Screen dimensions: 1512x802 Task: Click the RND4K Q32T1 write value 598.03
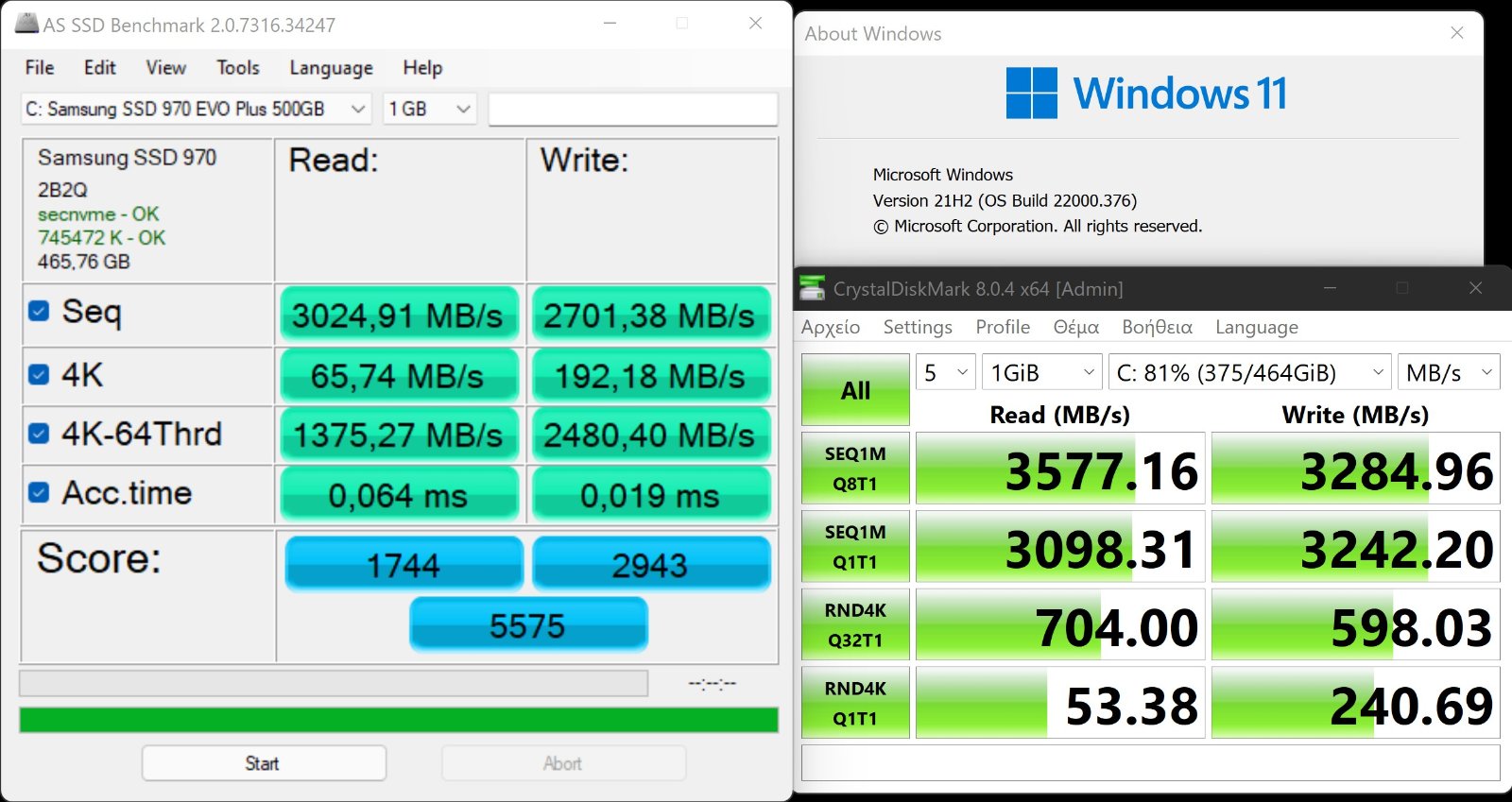1355,625
